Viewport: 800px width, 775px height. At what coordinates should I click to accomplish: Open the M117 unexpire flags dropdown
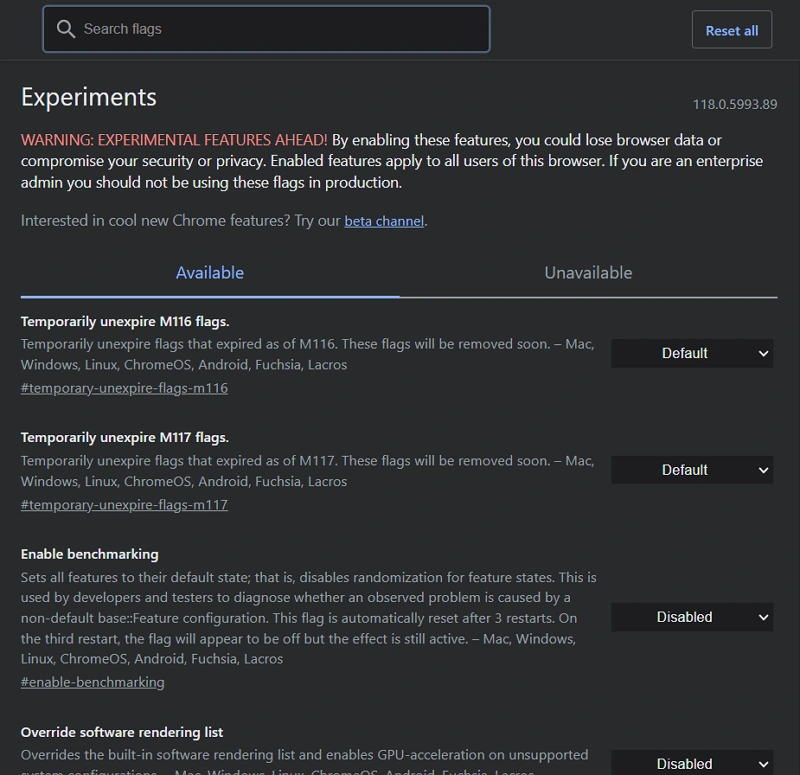pyautogui.click(x=692, y=470)
